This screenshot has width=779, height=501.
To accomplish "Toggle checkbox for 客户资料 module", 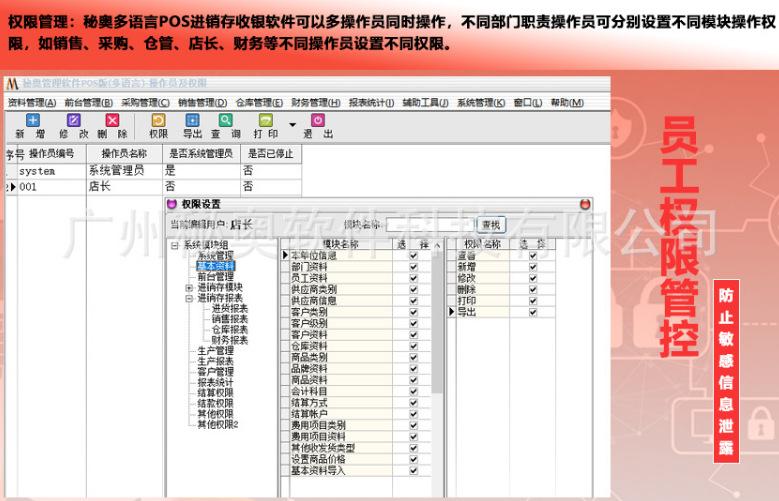I will tap(413, 335).
